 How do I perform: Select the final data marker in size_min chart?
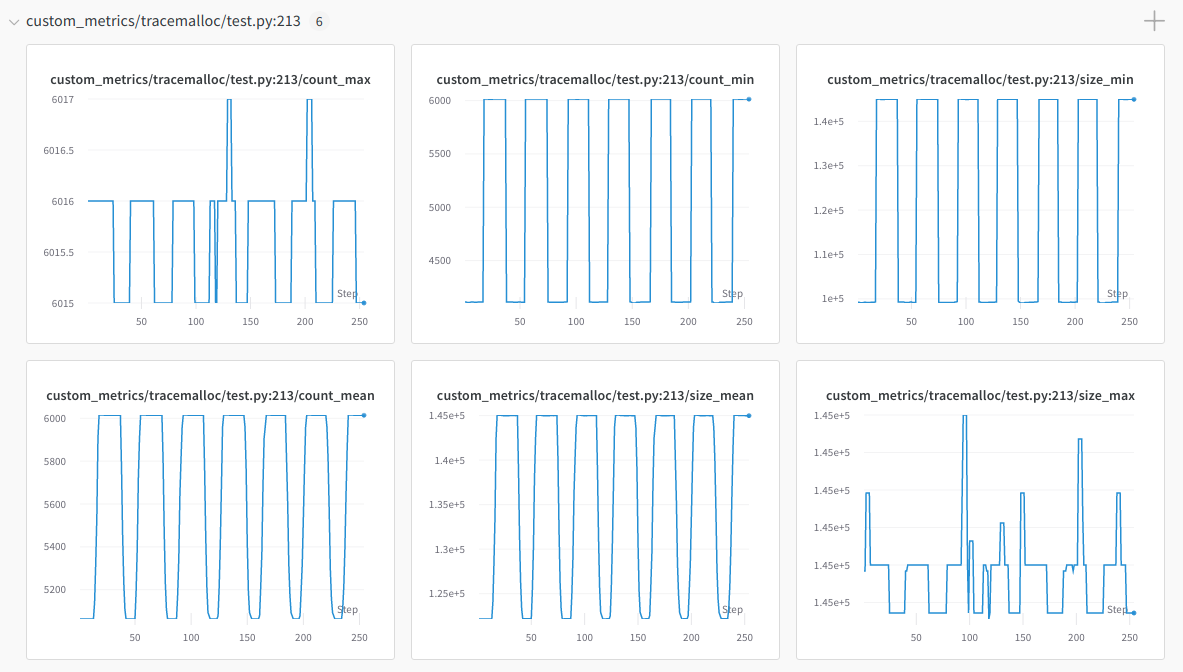pyautogui.click(x=1134, y=99)
